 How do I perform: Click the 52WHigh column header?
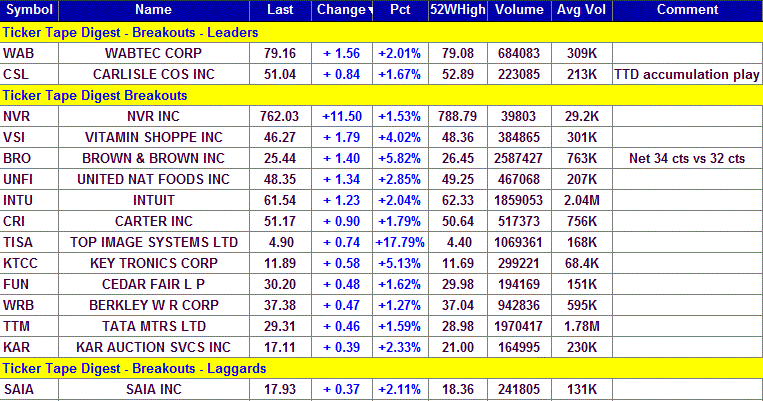point(458,10)
